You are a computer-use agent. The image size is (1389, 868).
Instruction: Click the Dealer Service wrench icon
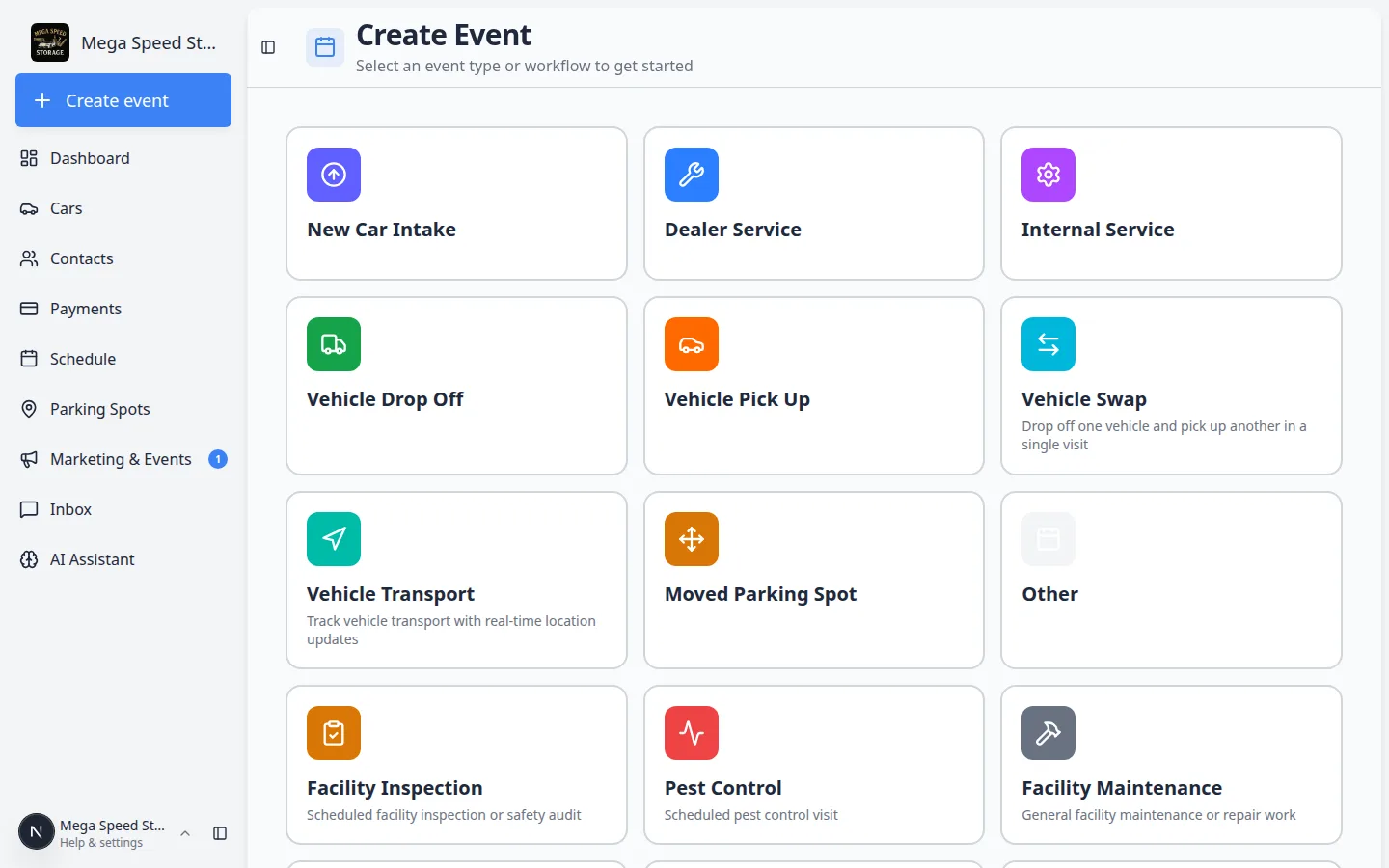692,175
